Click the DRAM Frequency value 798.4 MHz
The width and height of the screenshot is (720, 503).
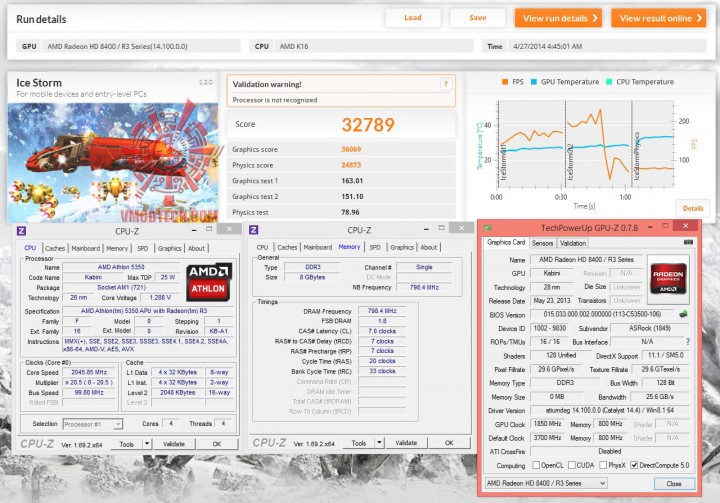pyautogui.click(x=382, y=311)
